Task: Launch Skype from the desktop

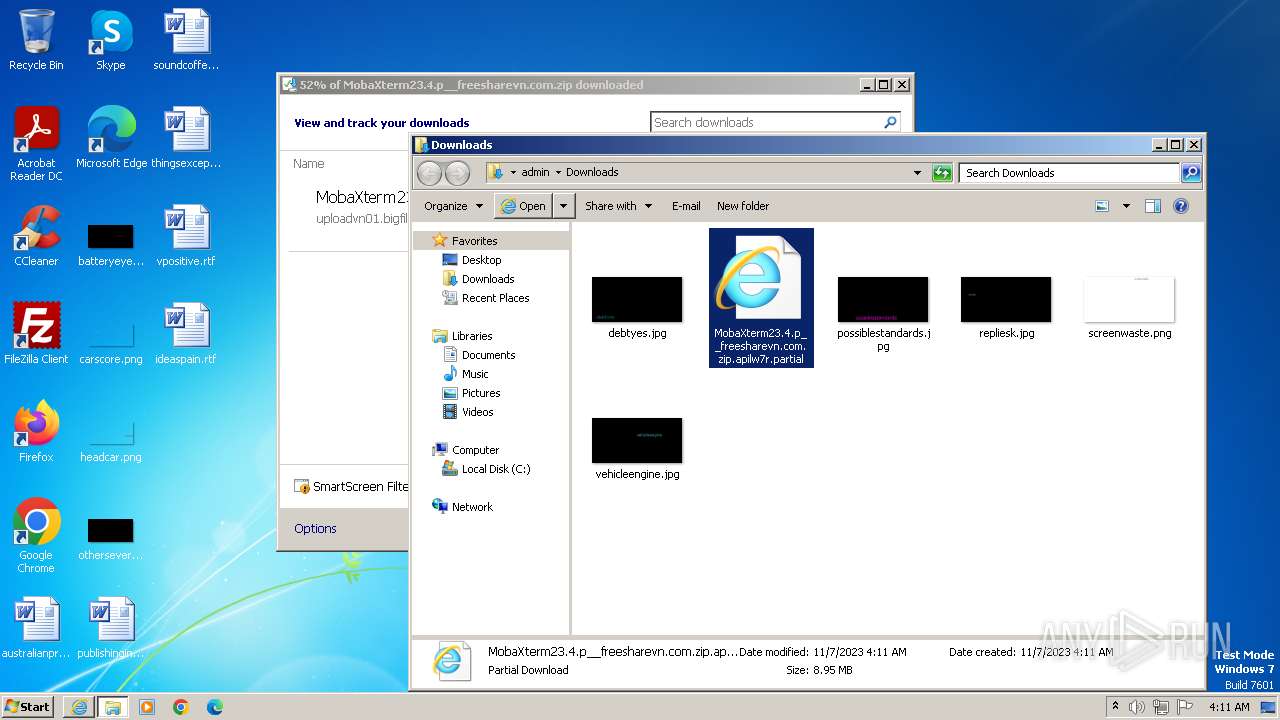Action: click(x=110, y=40)
